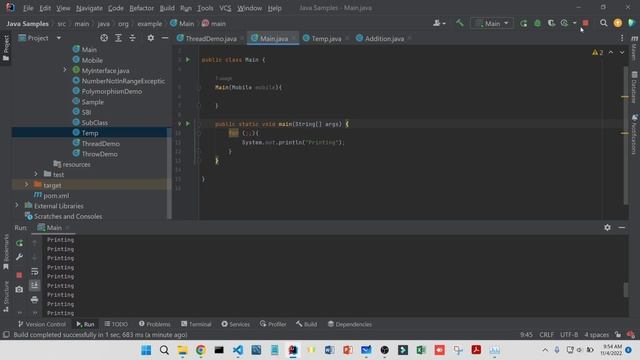Toggle the Bookmarks side tool window
Screen dimensions: 640x360
6,252
